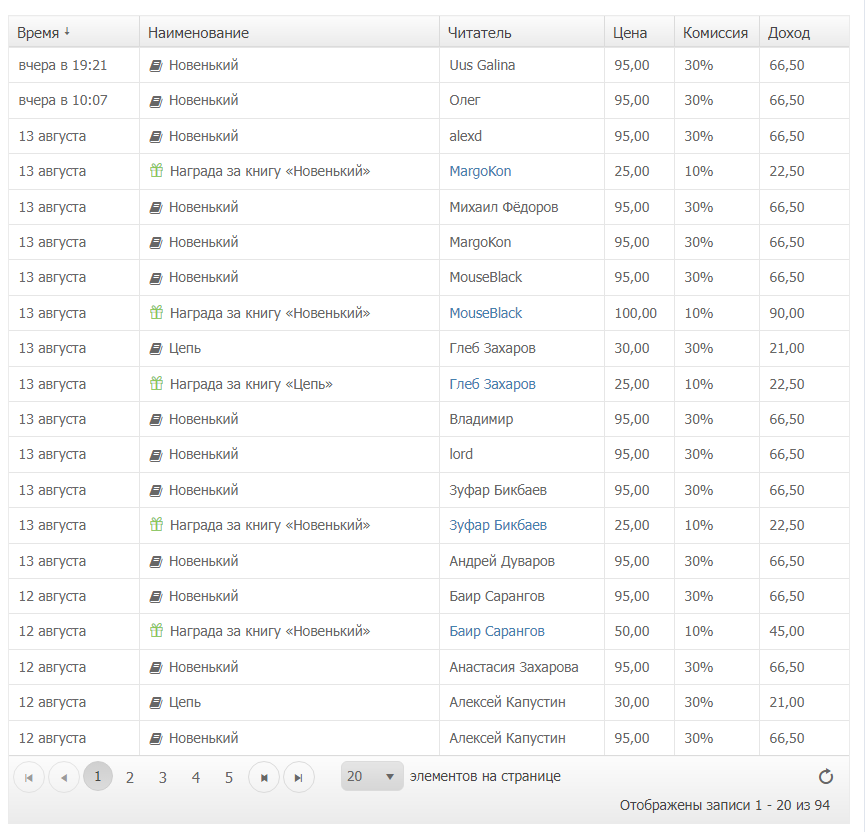Click the gift icon beside «Цепь» reward
The width and height of the screenshot is (865, 832).
click(156, 384)
